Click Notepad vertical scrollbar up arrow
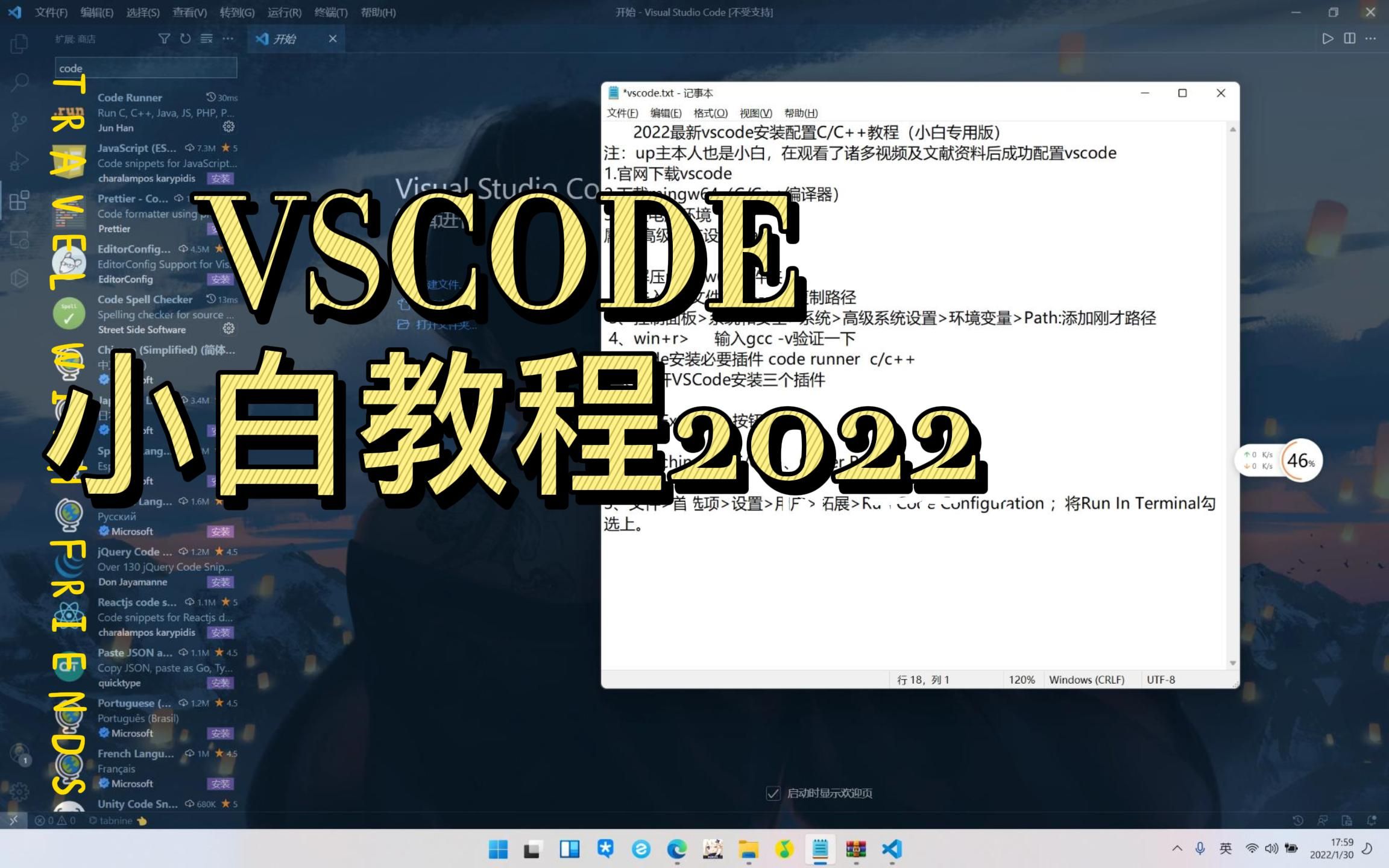The width and height of the screenshot is (1389, 868). (1233, 130)
